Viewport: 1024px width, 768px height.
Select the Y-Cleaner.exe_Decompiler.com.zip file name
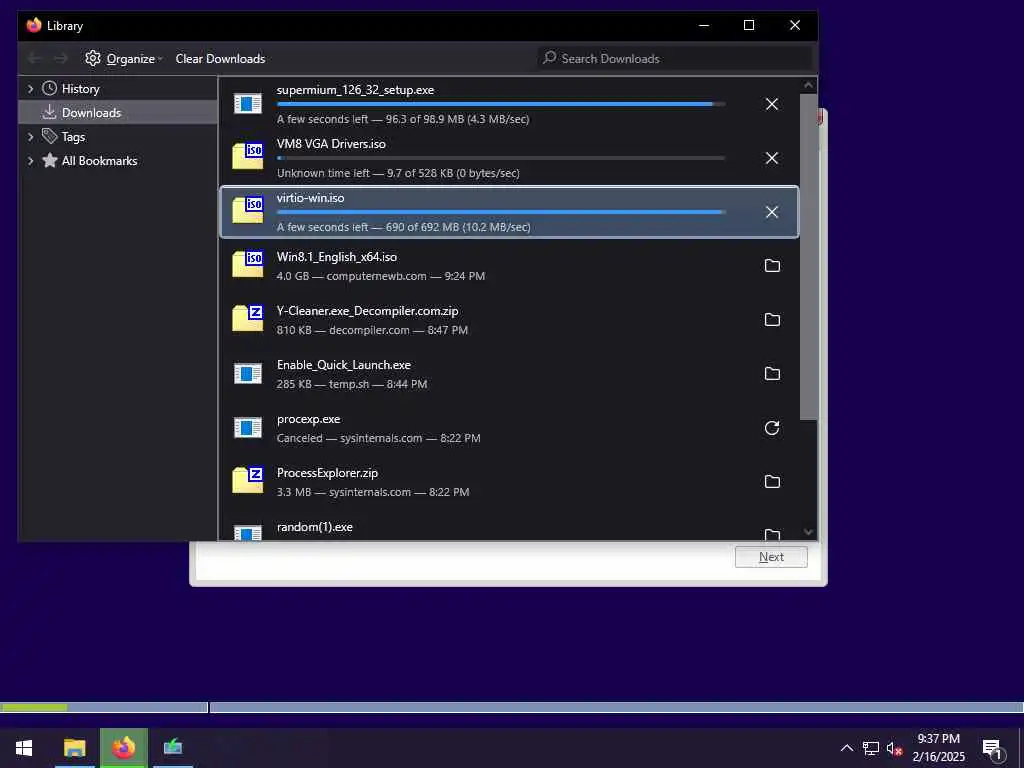click(368, 311)
